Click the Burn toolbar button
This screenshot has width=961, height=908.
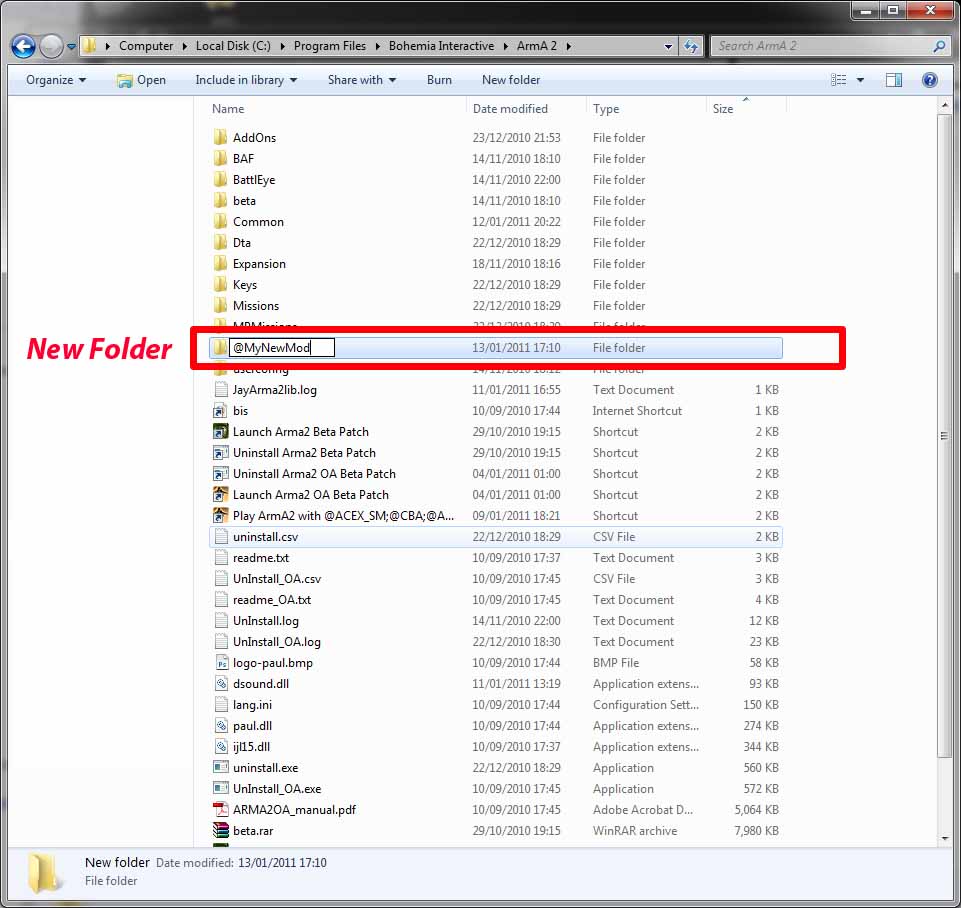[x=439, y=80]
